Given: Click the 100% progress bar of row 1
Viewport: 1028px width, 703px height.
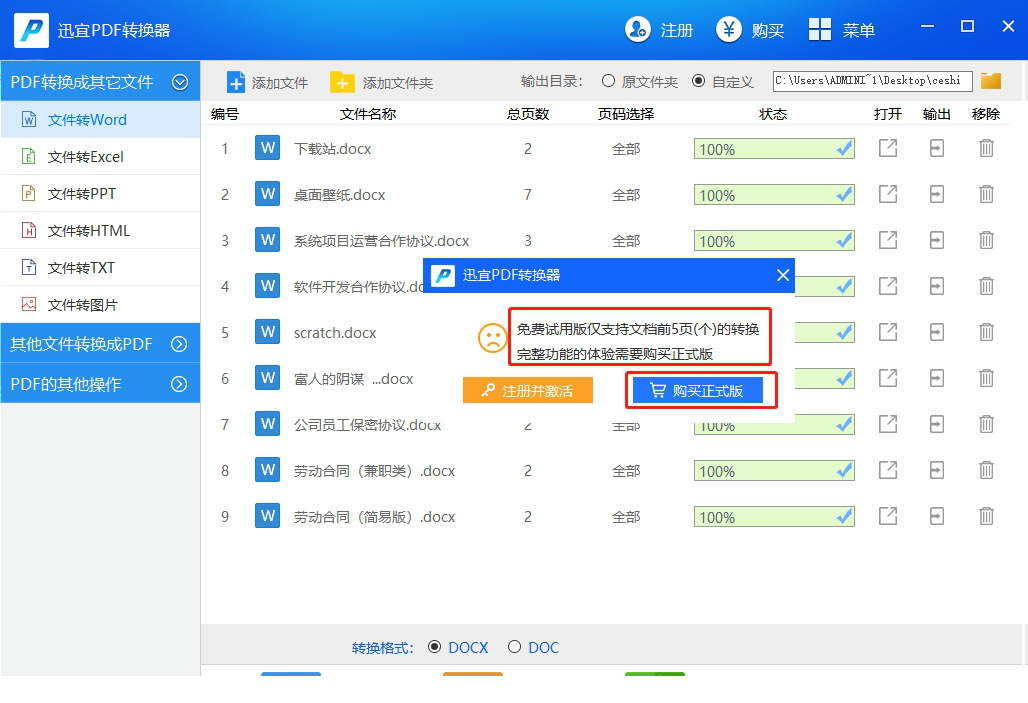Looking at the screenshot, I should [x=772, y=148].
